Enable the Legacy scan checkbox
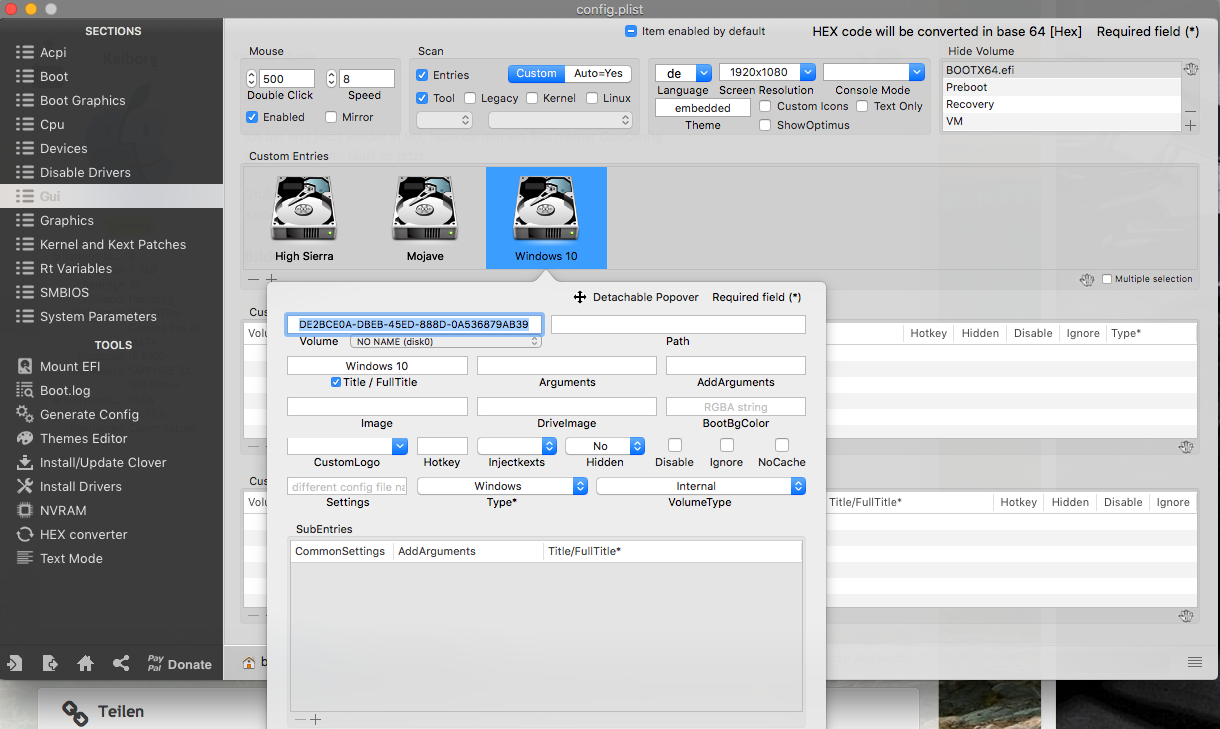The image size is (1220, 729). tap(470, 98)
